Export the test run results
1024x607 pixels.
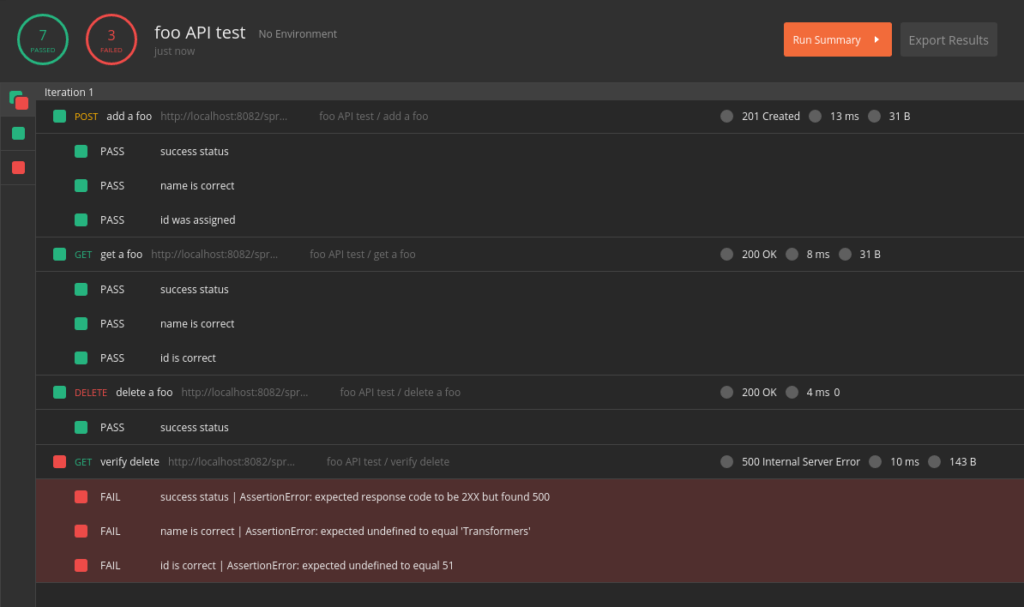[x=948, y=40]
